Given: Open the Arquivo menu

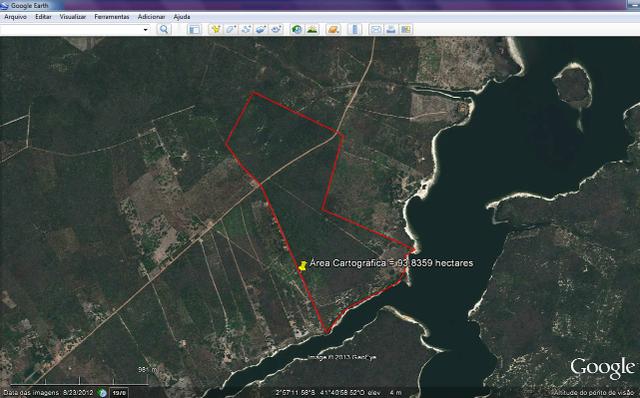Looking at the screenshot, I should (16, 17).
